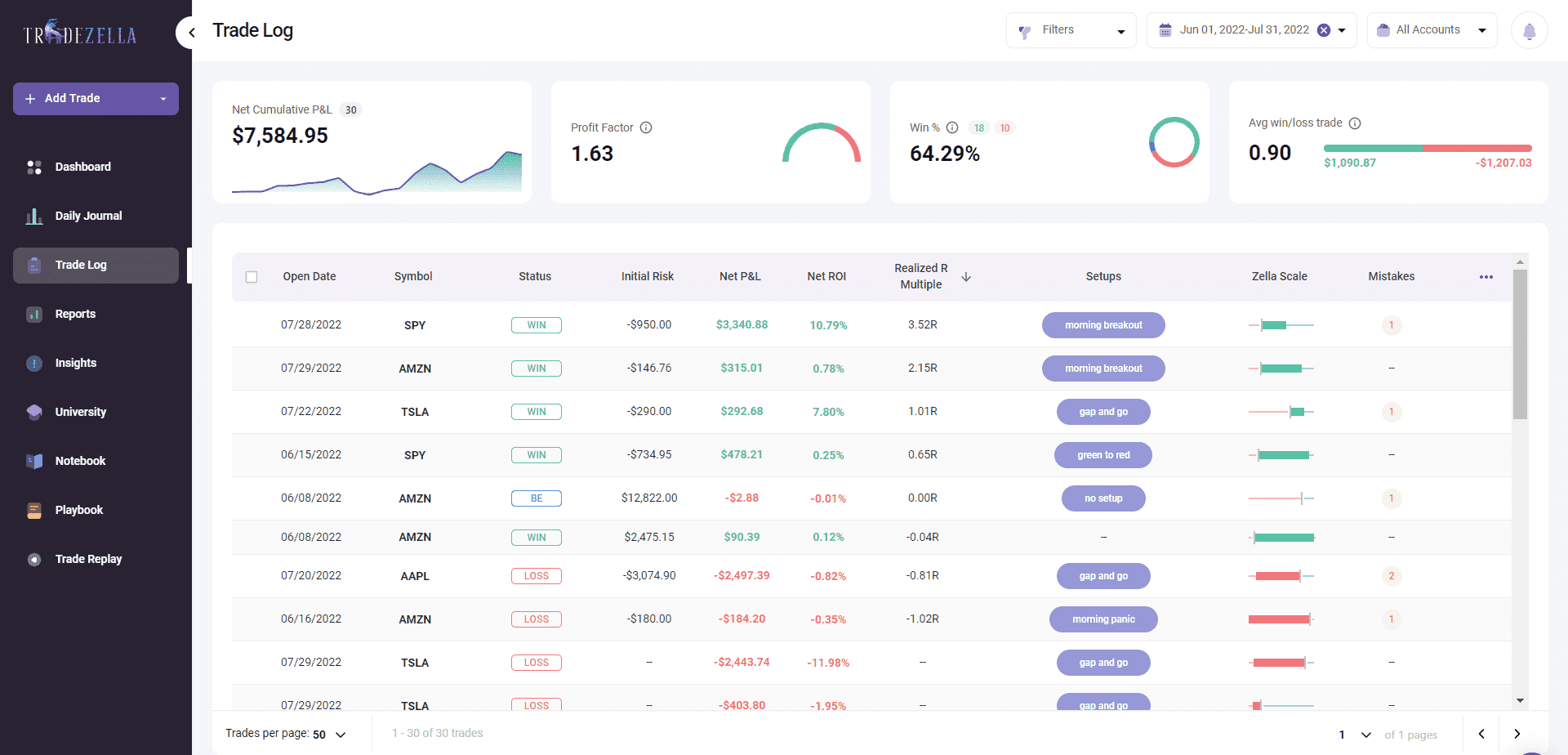This screenshot has width=1568, height=755.
Task: Click the Avg win/loss trade info icon
Action: point(1355,123)
